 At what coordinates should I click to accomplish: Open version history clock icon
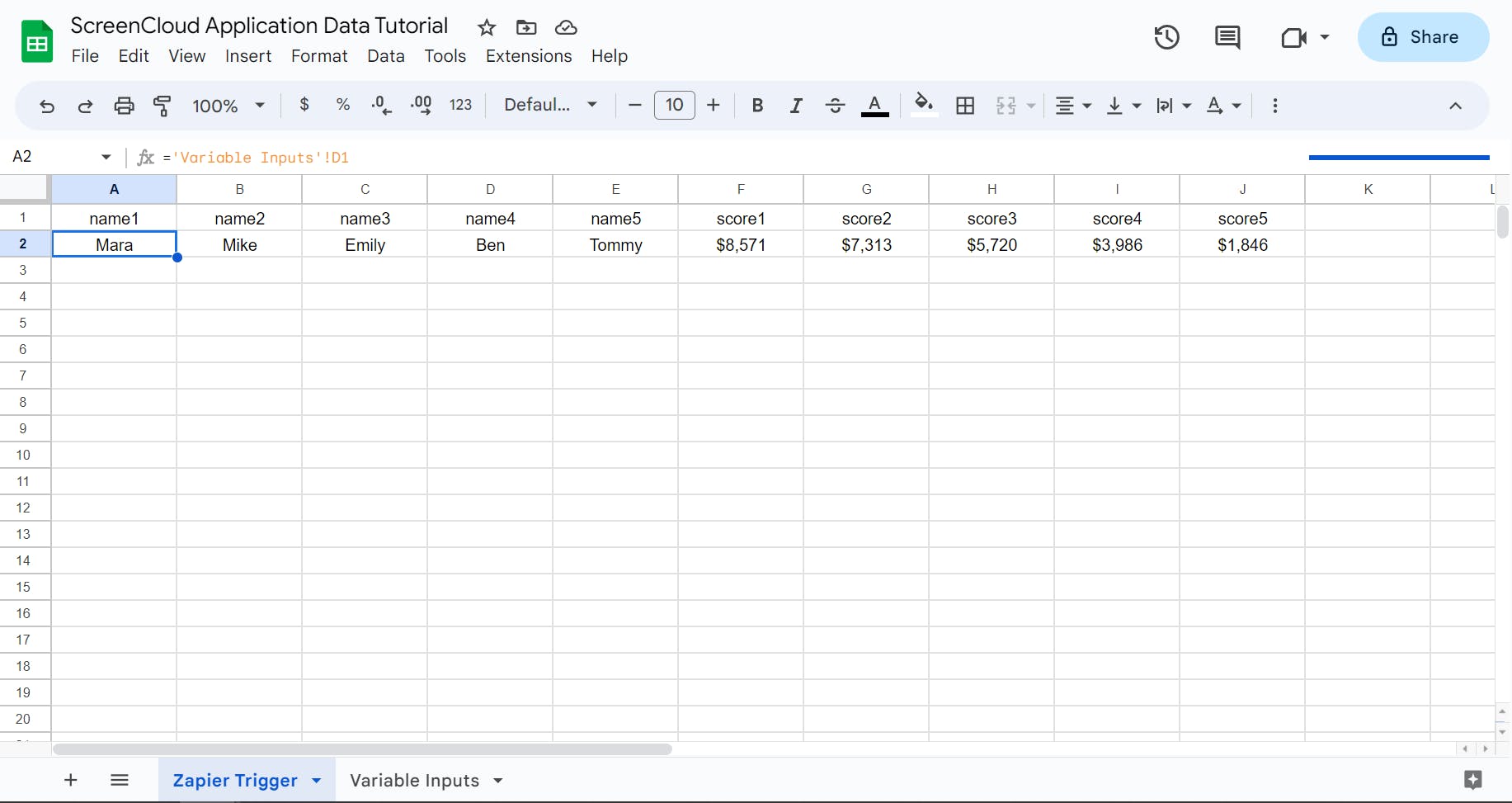tap(1166, 37)
